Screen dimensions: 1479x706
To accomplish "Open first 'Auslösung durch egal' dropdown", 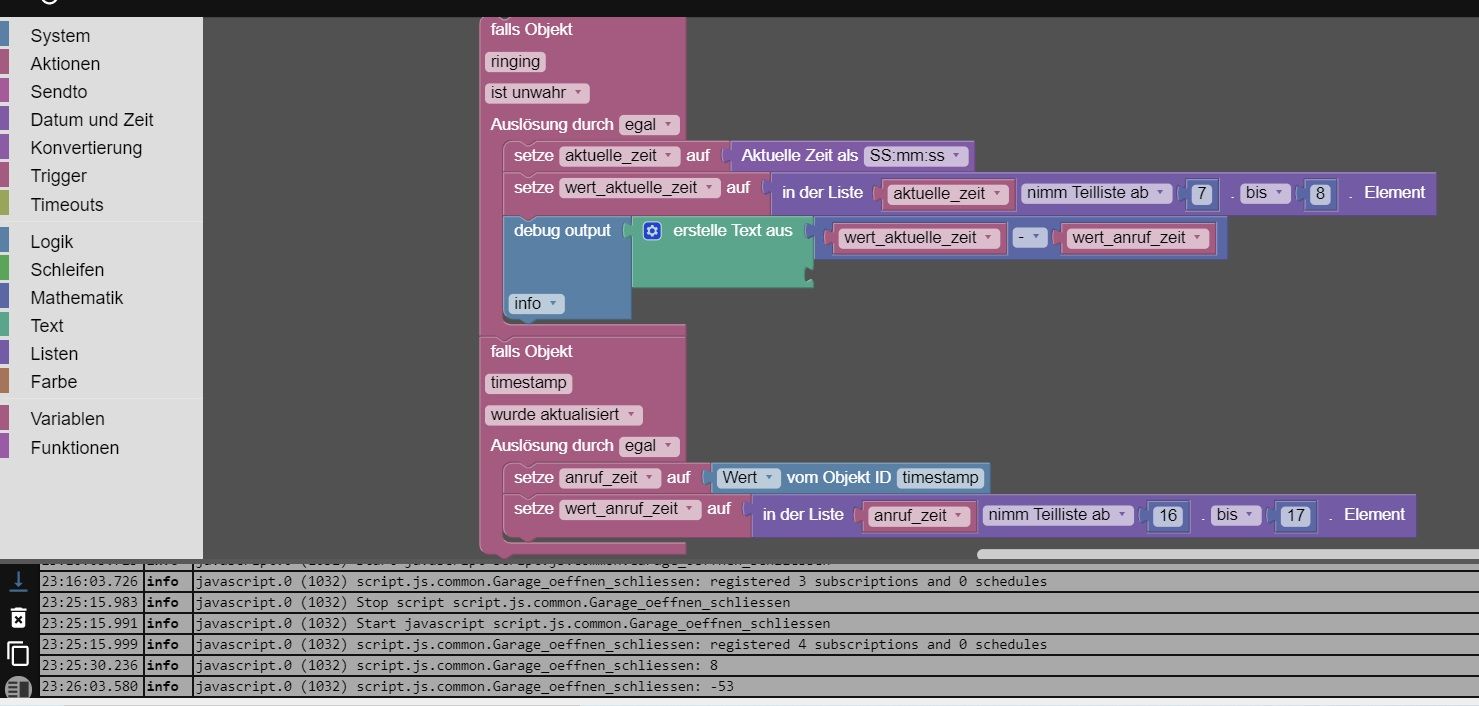I will tap(649, 125).
